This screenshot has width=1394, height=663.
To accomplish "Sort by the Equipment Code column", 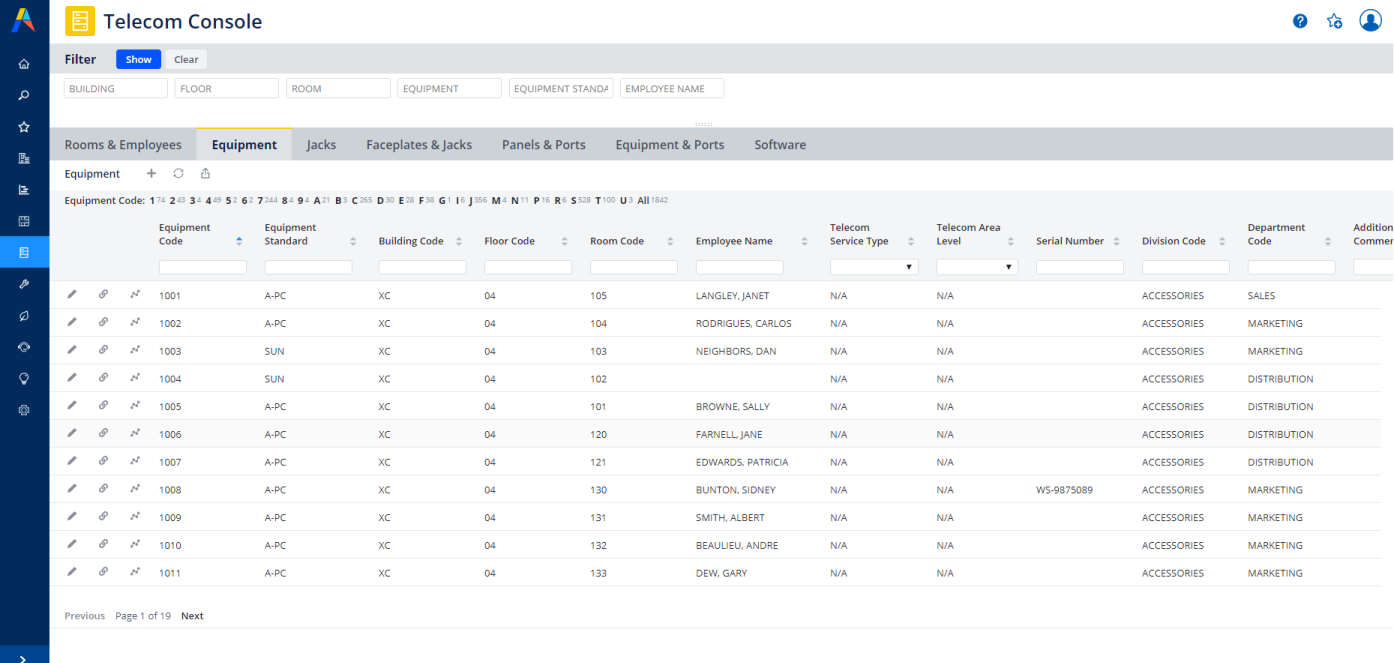I will [x=239, y=241].
